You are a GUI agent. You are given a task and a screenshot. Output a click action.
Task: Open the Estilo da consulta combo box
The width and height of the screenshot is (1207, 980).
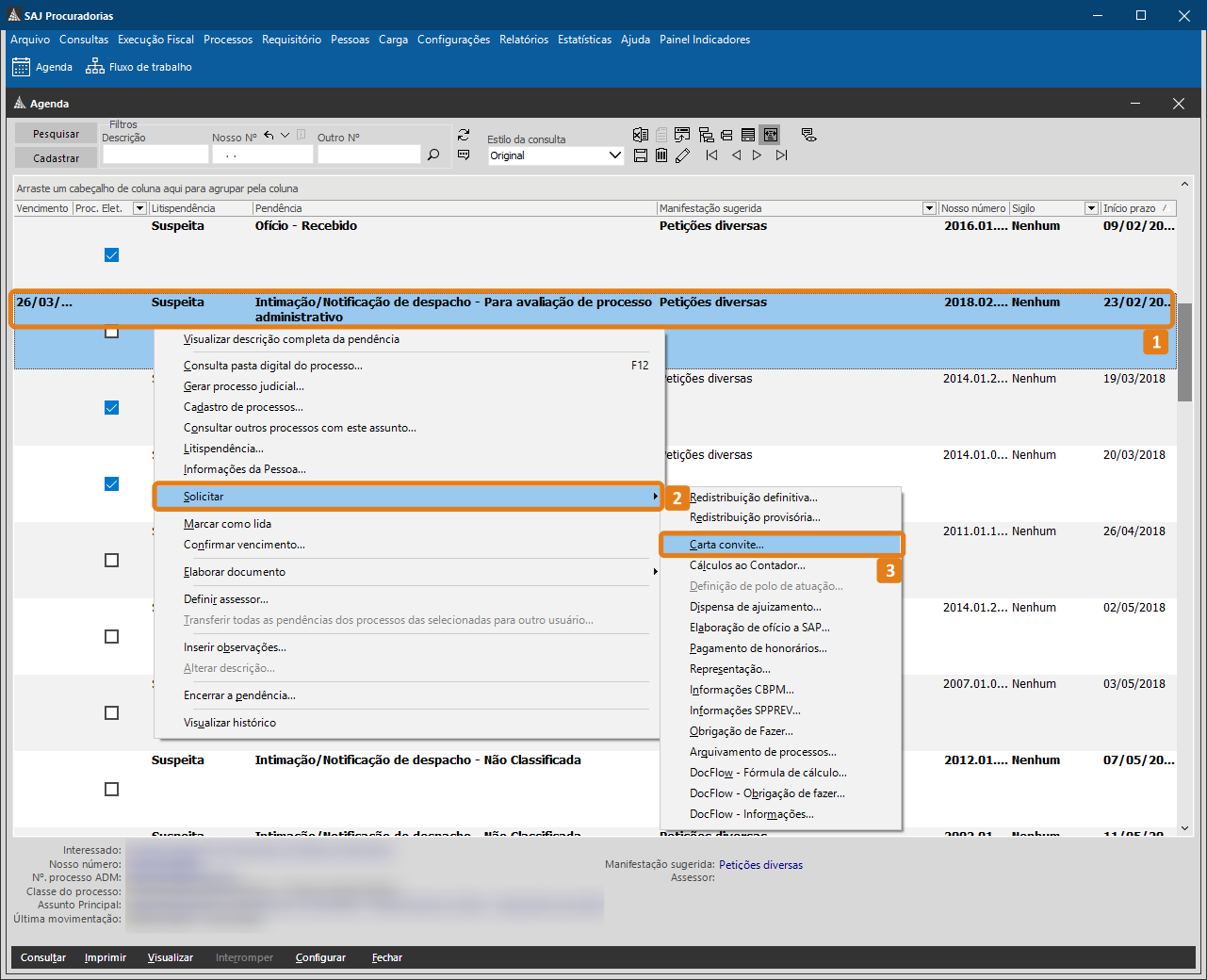(556, 155)
